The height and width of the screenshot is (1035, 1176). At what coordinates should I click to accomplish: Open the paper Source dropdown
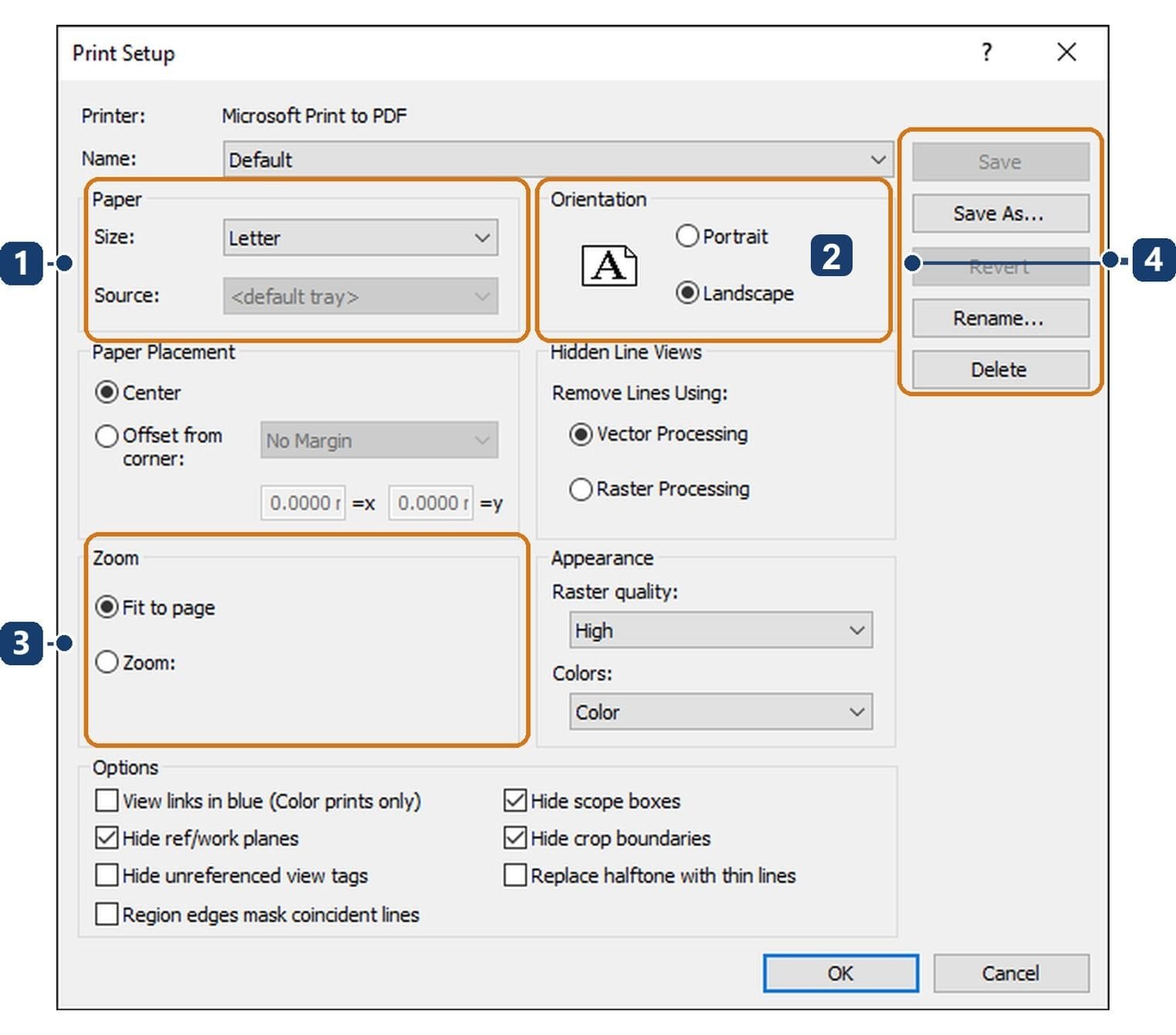coord(361,296)
